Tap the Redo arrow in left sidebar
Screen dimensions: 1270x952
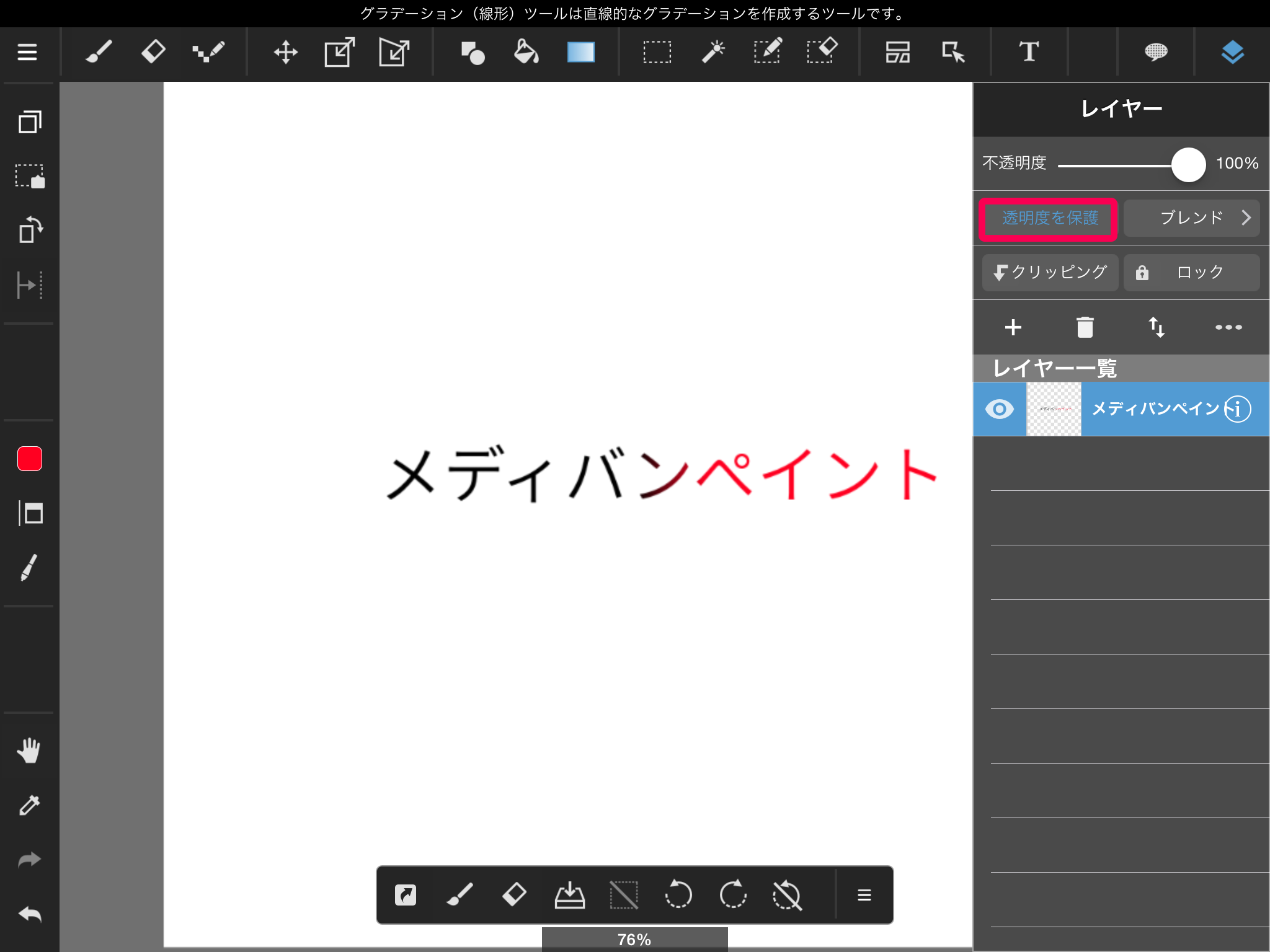point(29,860)
